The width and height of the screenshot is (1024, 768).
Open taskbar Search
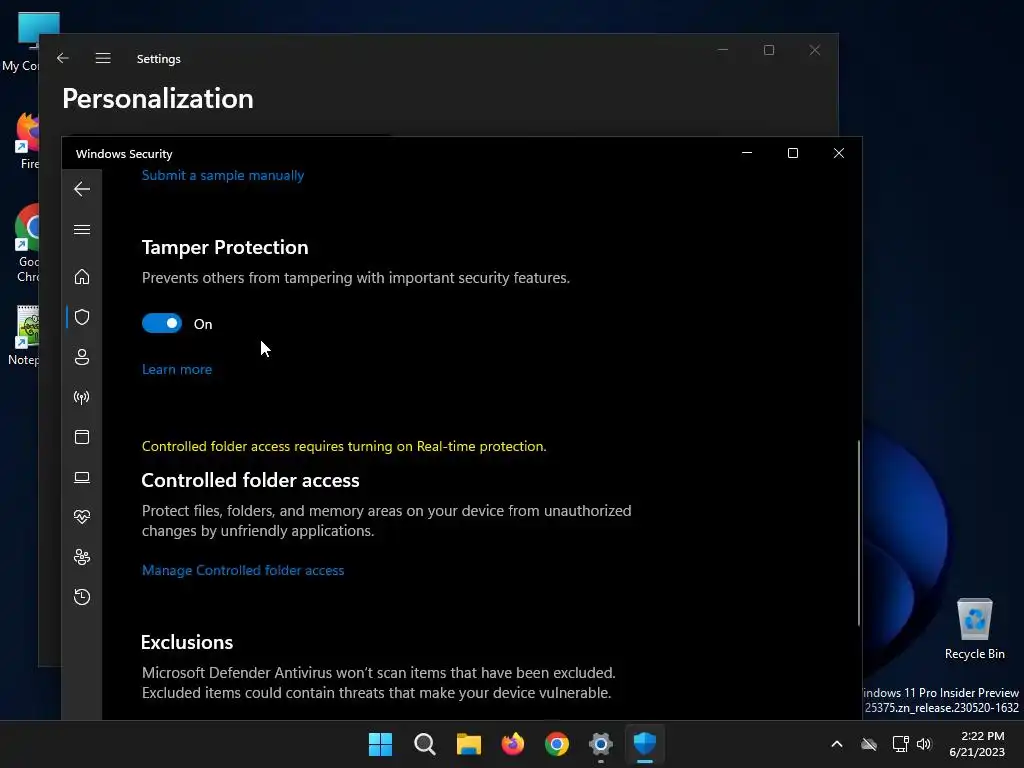(x=424, y=744)
